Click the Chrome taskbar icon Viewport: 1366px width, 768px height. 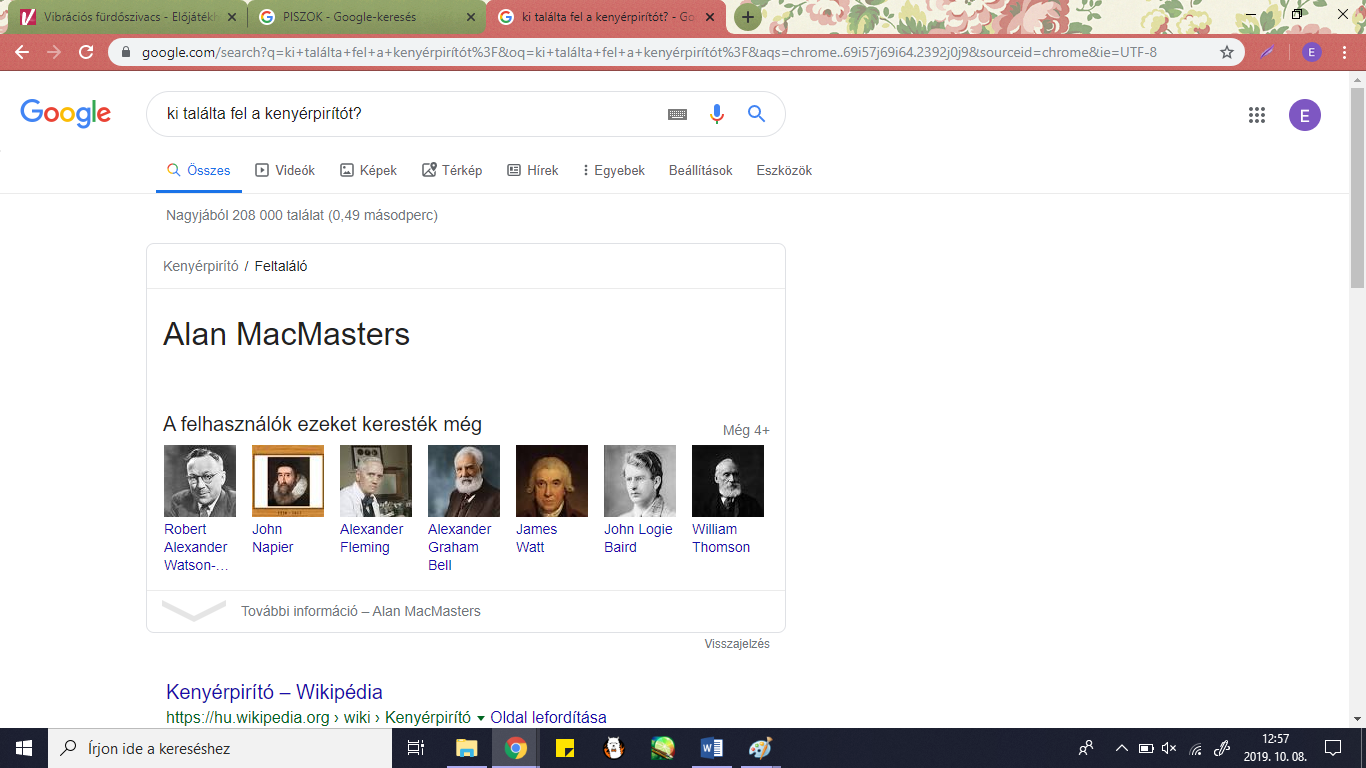coord(516,748)
